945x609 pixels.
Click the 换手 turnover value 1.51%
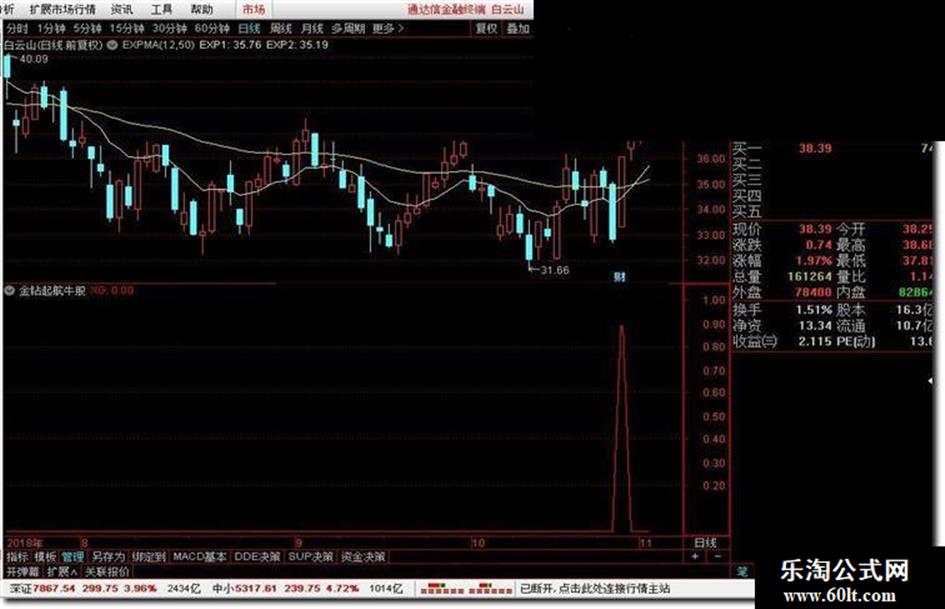click(814, 310)
